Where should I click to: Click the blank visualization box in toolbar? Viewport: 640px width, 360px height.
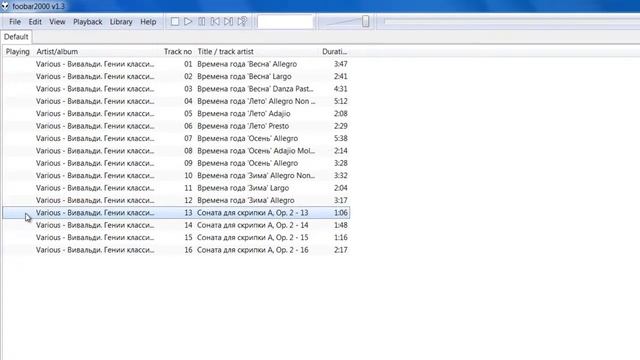pos(285,22)
